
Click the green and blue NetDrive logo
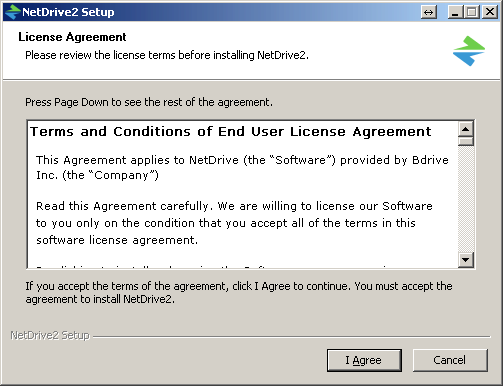[x=469, y=51]
